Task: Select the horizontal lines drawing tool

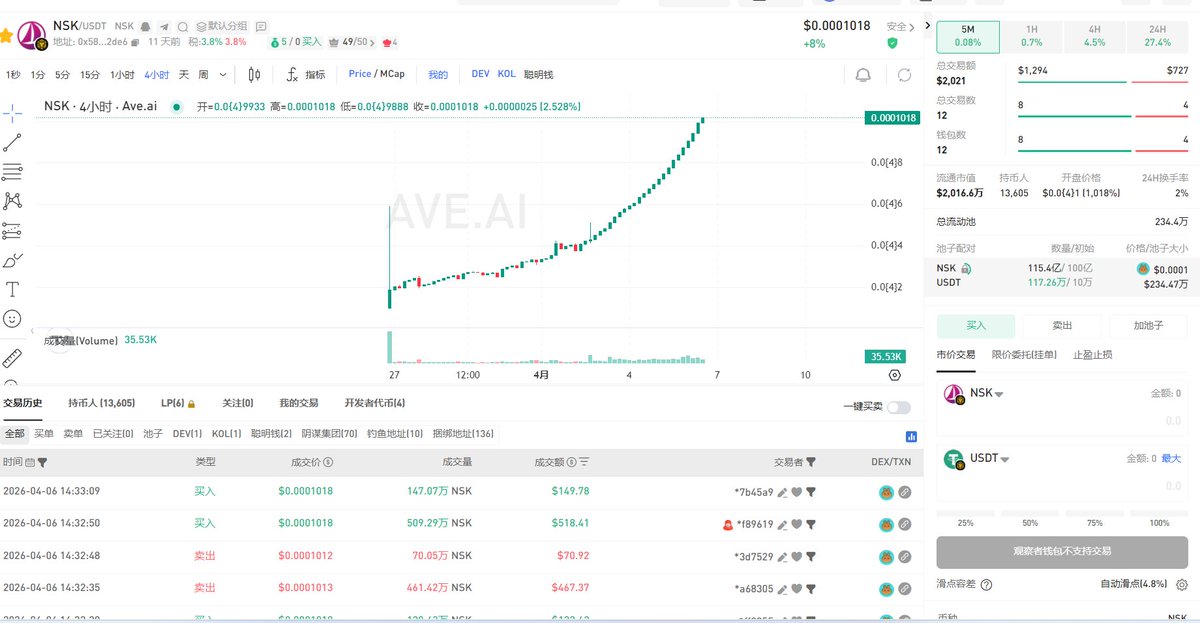Action: tap(12, 172)
